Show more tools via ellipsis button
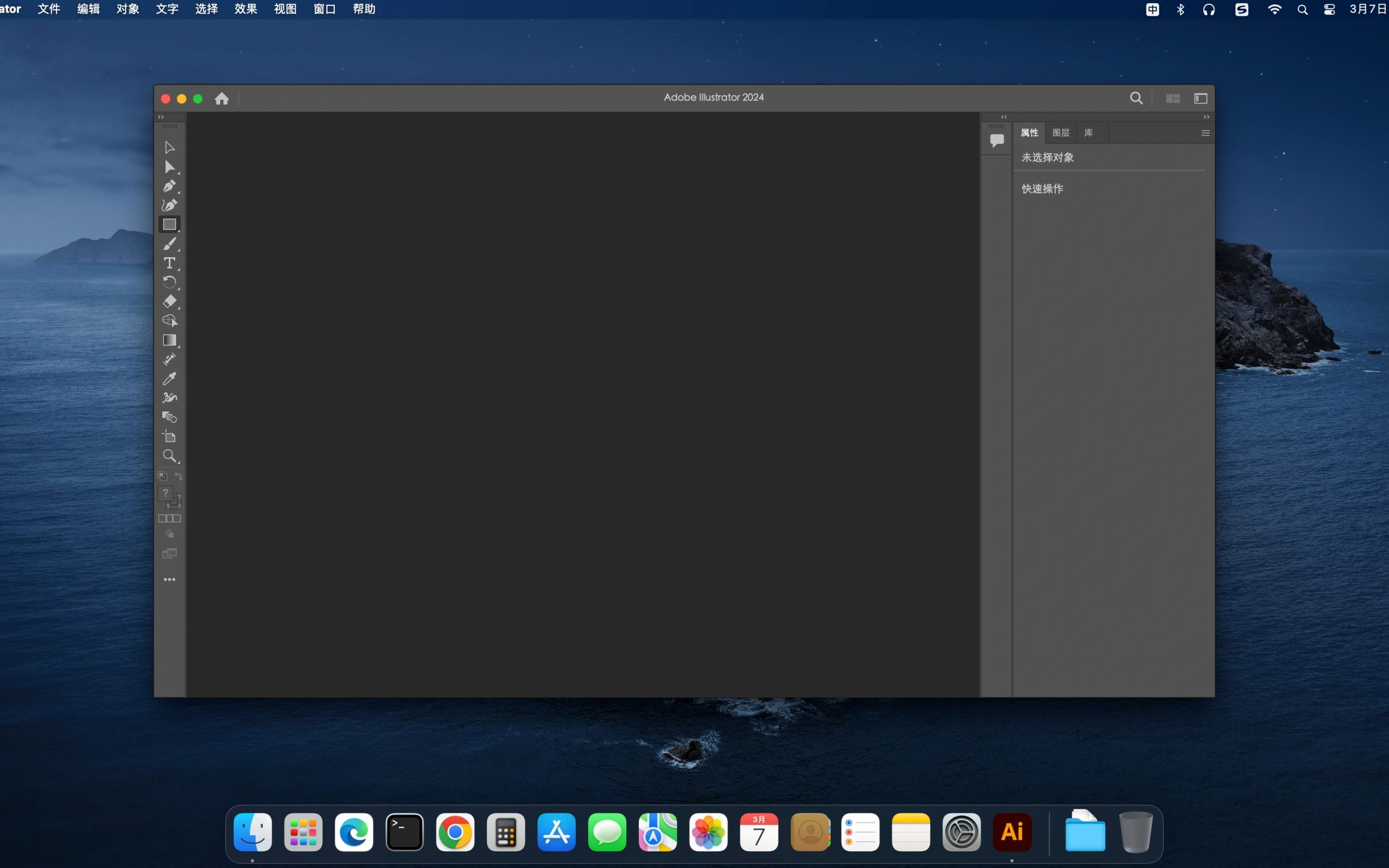This screenshot has width=1389, height=868. pyautogui.click(x=170, y=580)
